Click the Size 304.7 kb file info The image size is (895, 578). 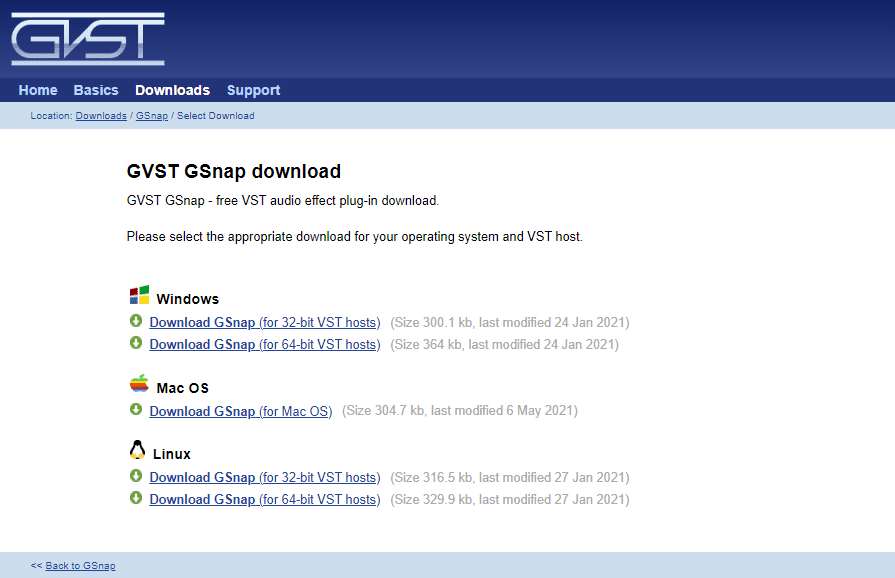pyautogui.click(x=460, y=411)
